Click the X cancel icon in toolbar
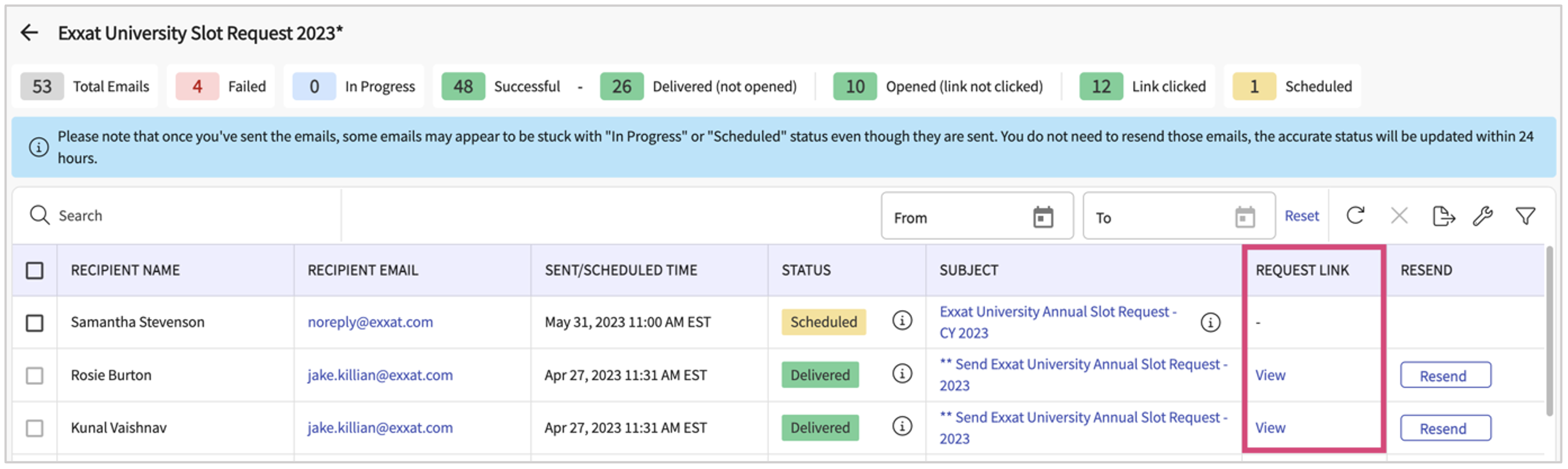1568x469 pixels. 1399,216
